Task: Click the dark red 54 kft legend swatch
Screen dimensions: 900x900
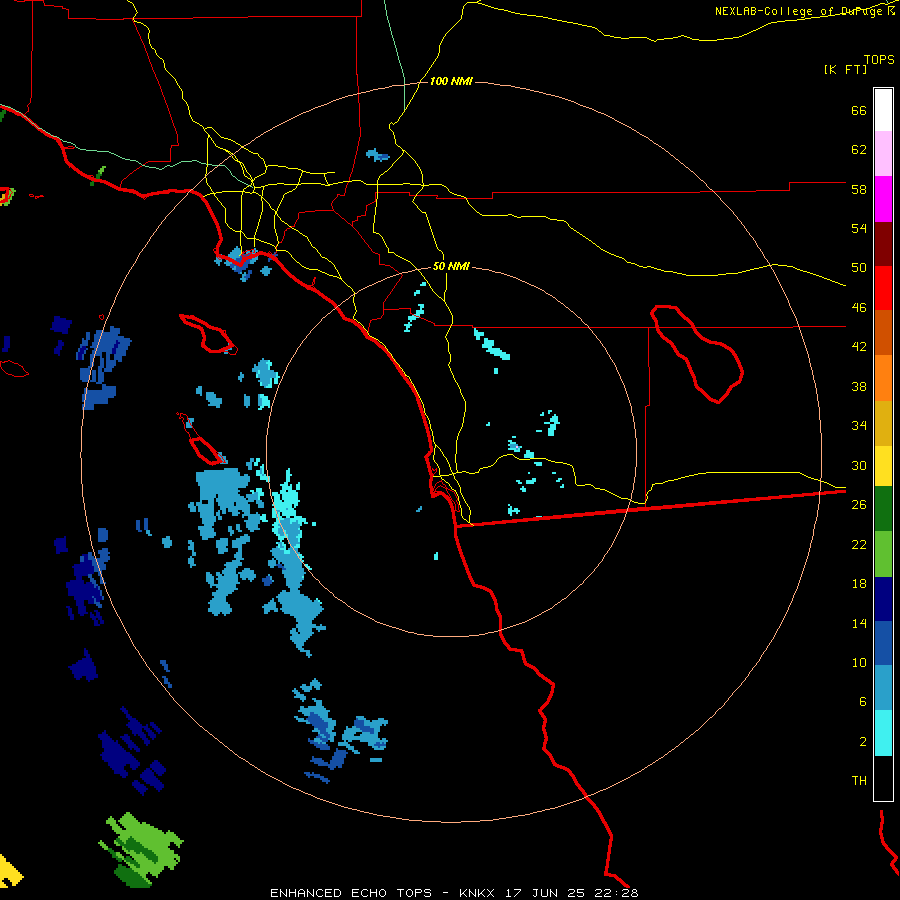Action: click(x=883, y=244)
